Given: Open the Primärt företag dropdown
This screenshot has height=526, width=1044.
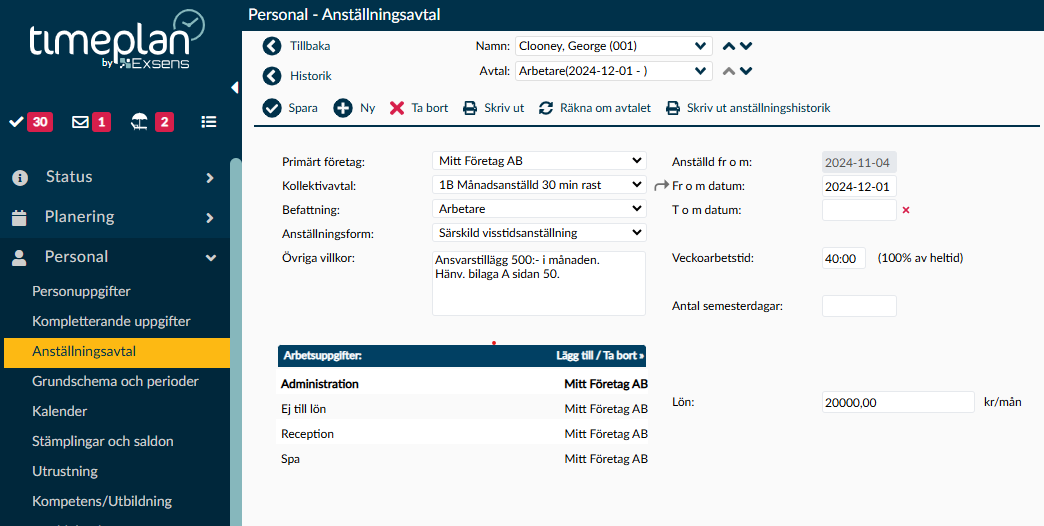Looking at the screenshot, I should [x=539, y=160].
